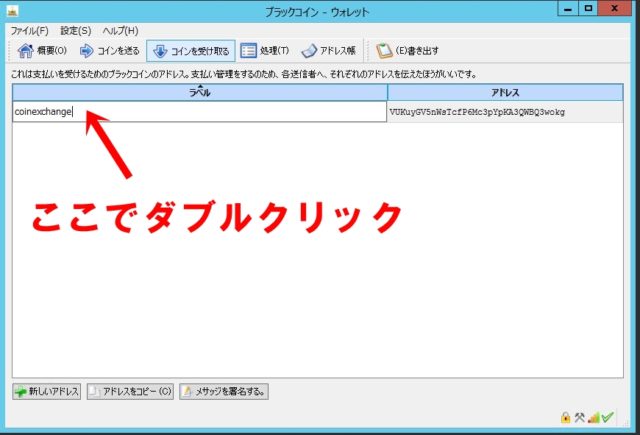Click the wallet lock status icon
This screenshot has width=640, height=435.
pyautogui.click(x=565, y=417)
